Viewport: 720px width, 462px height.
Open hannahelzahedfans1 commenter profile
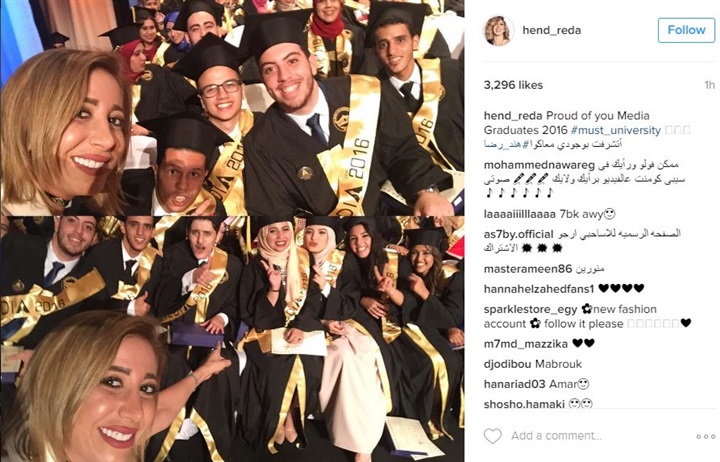click(x=539, y=289)
